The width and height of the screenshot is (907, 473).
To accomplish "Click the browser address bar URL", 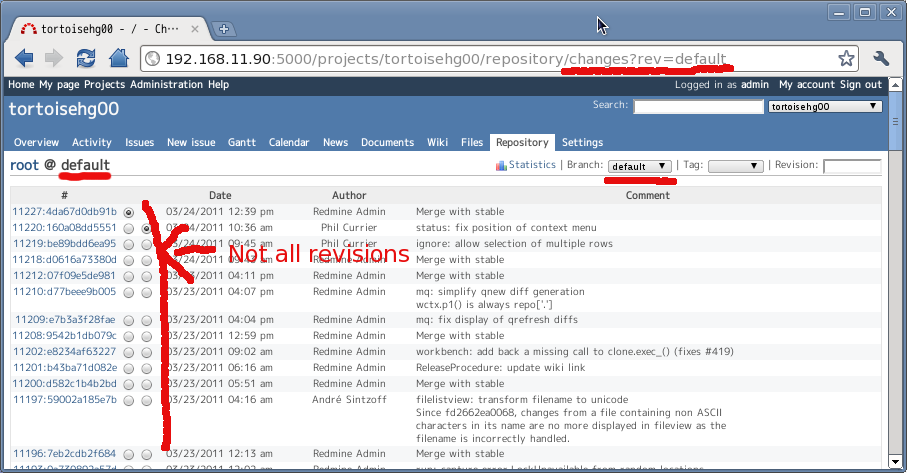I will coord(445,58).
